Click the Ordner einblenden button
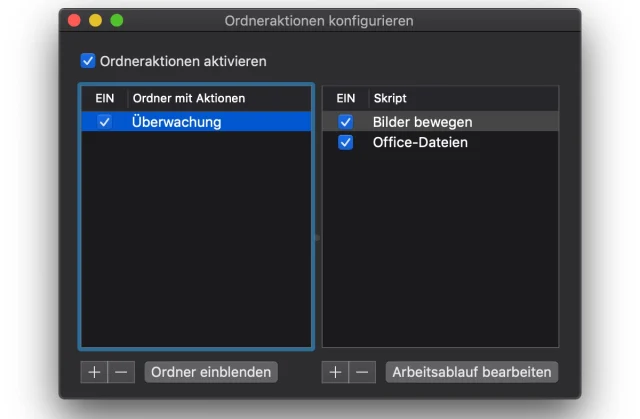The height and width of the screenshot is (419, 640). pyautogui.click(x=210, y=372)
